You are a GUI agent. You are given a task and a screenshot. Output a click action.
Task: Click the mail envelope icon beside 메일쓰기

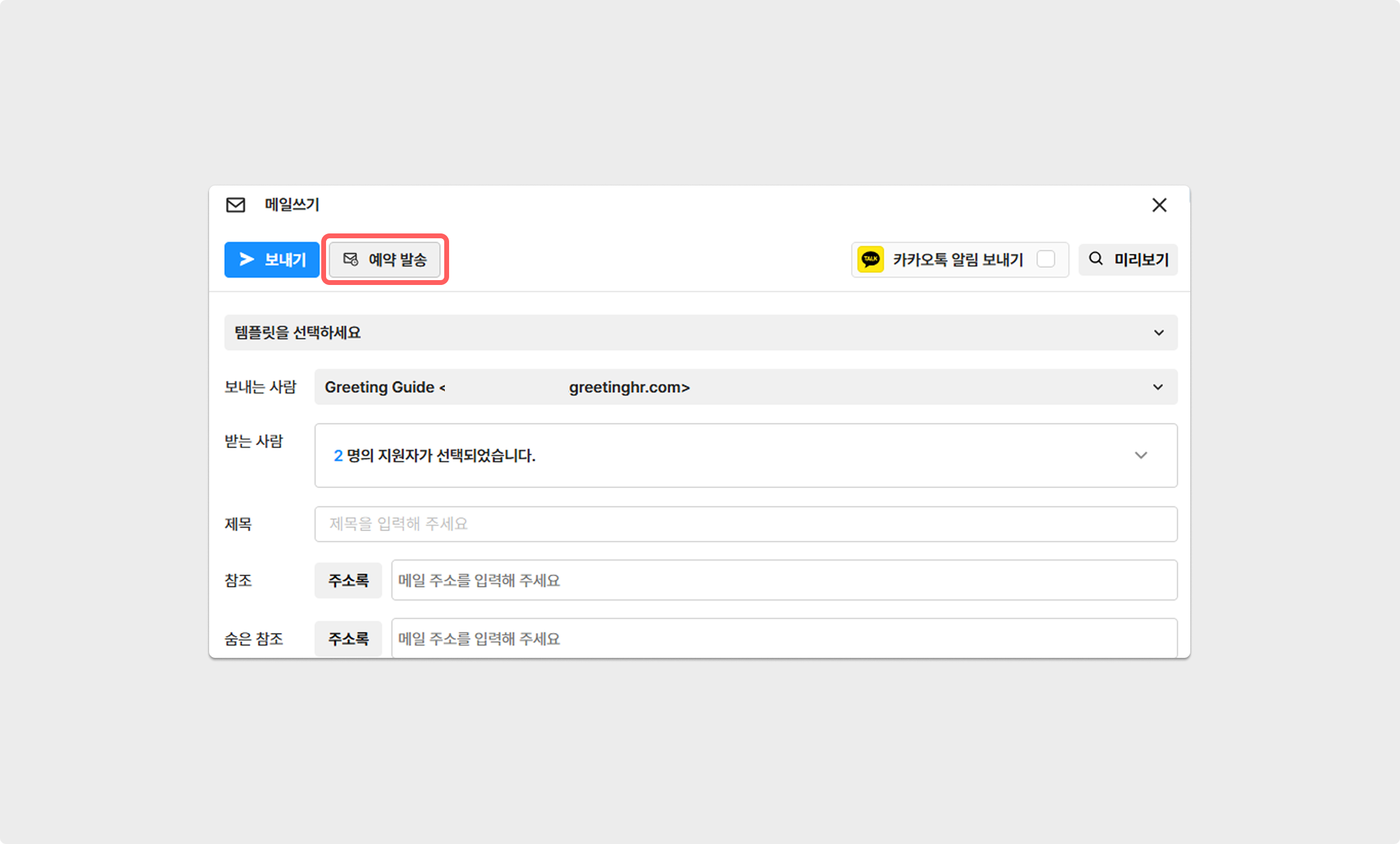236,205
